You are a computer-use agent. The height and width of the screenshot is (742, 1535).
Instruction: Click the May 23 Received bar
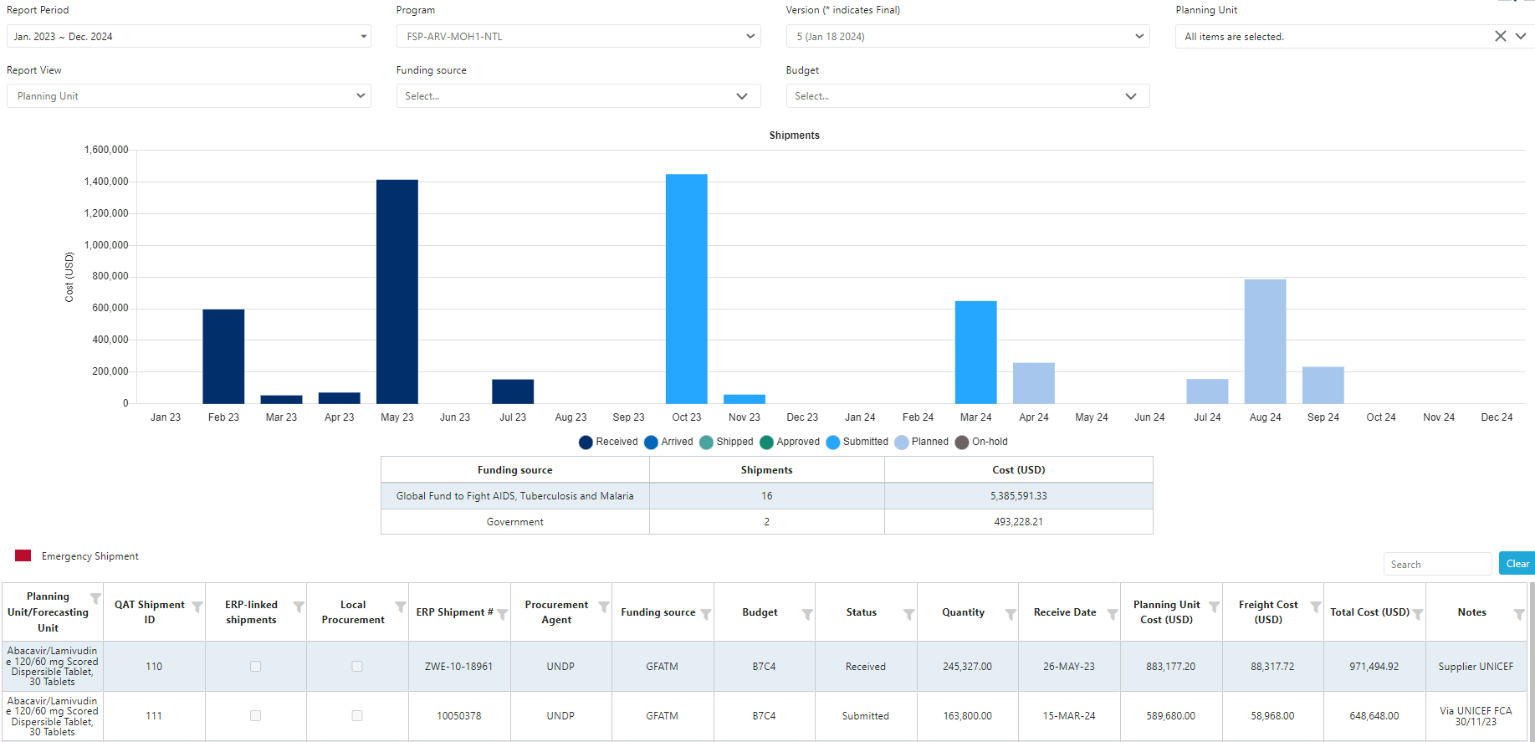pos(397,292)
